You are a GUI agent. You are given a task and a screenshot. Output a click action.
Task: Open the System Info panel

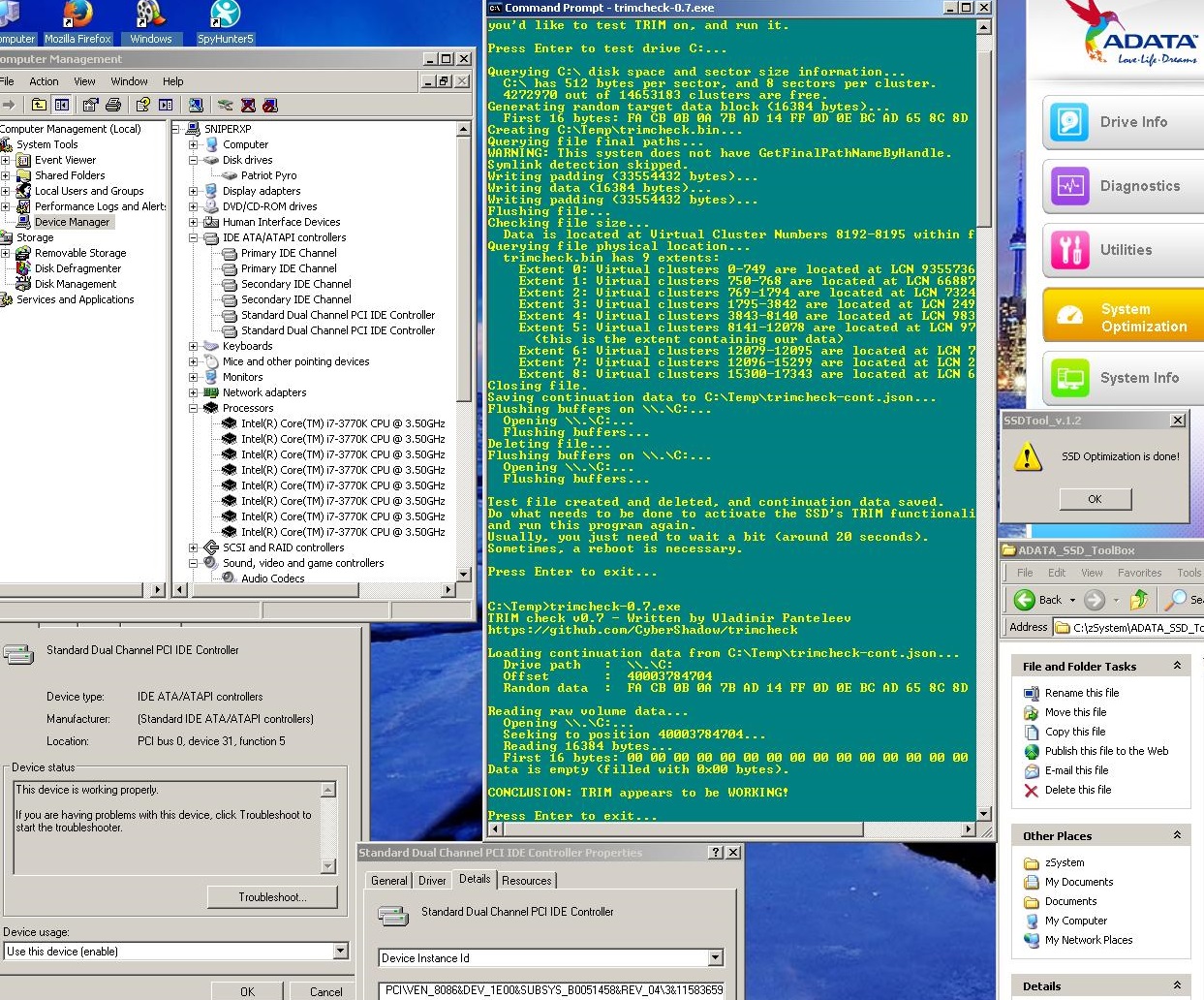1124,378
